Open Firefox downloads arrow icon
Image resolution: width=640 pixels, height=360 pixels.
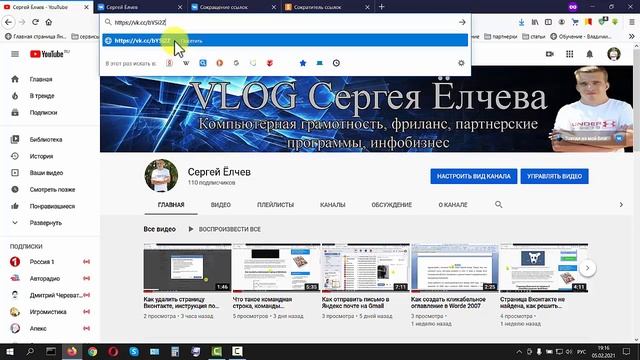(522, 22)
